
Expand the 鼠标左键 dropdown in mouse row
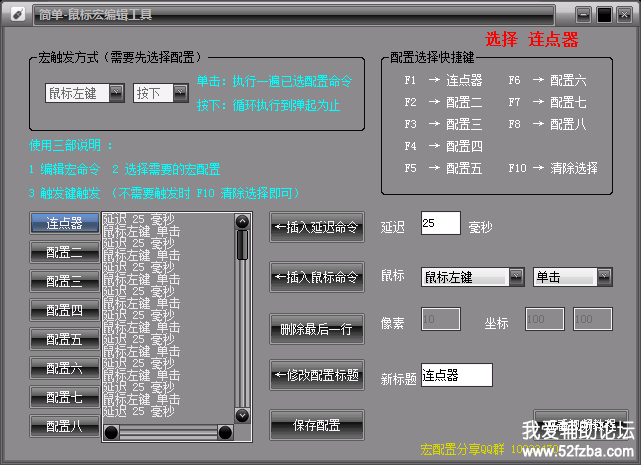point(473,277)
